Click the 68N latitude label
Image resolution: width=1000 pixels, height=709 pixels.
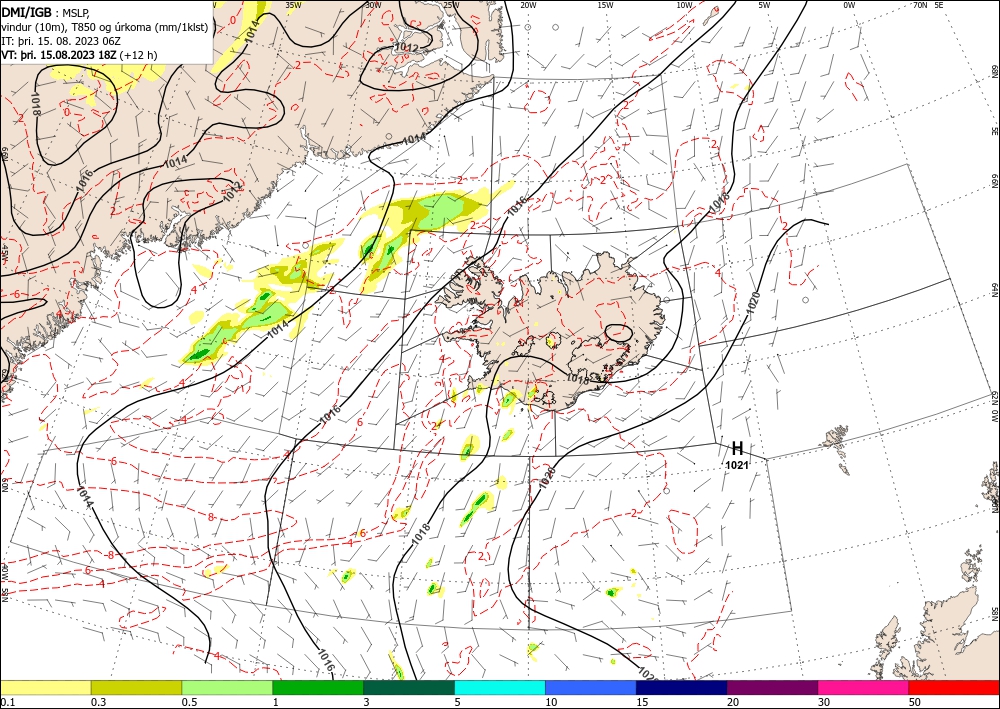994,71
